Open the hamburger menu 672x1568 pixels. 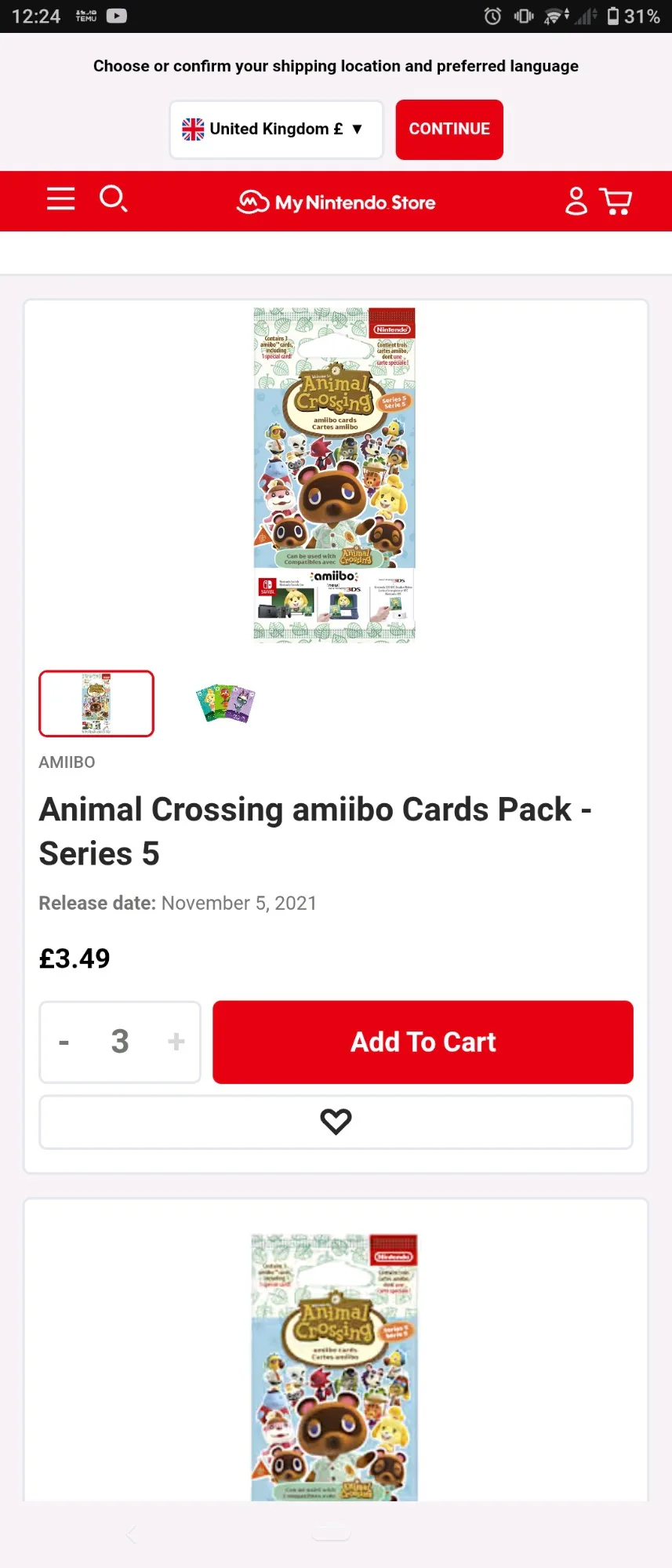pos(60,199)
